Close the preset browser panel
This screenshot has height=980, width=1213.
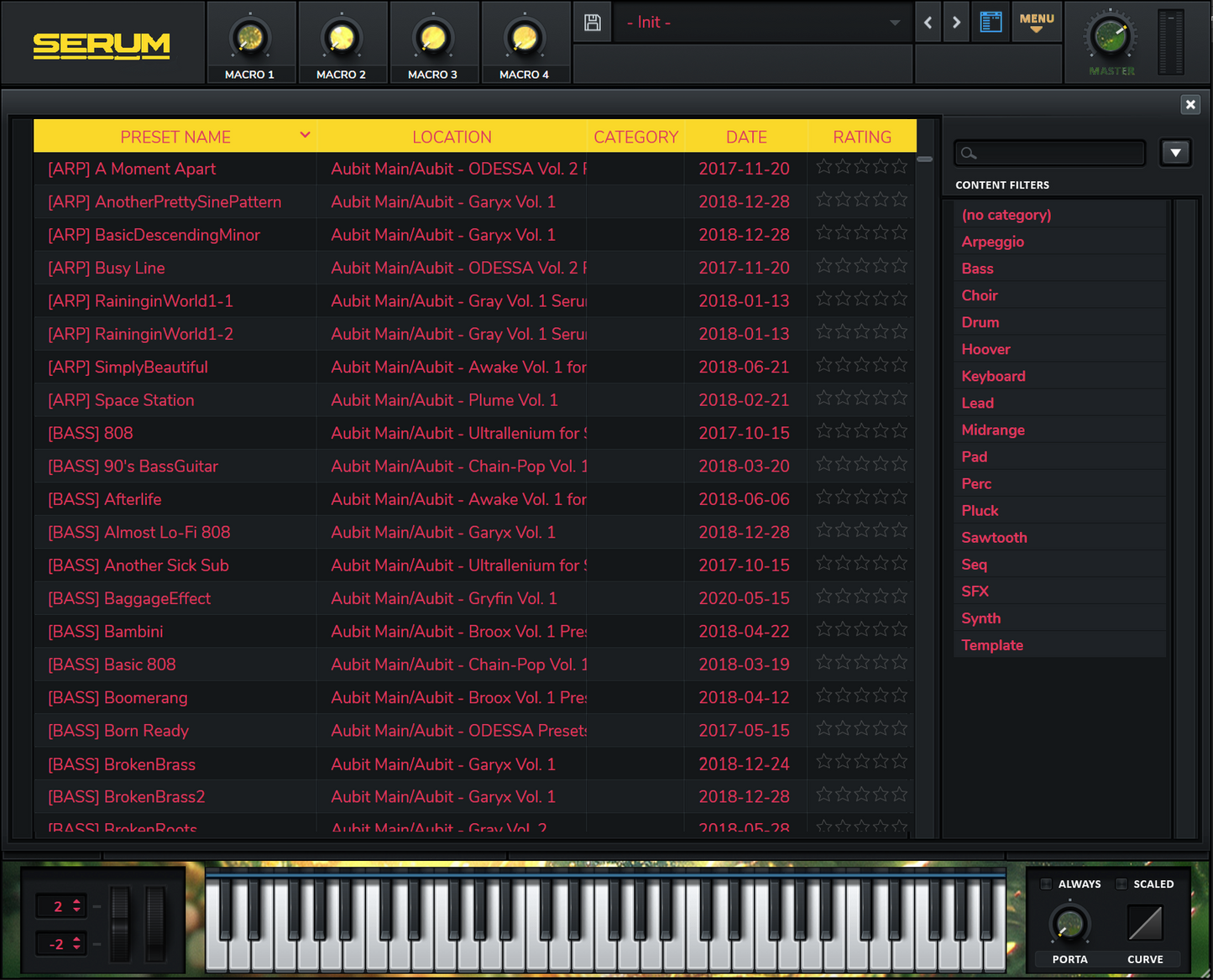1190,104
